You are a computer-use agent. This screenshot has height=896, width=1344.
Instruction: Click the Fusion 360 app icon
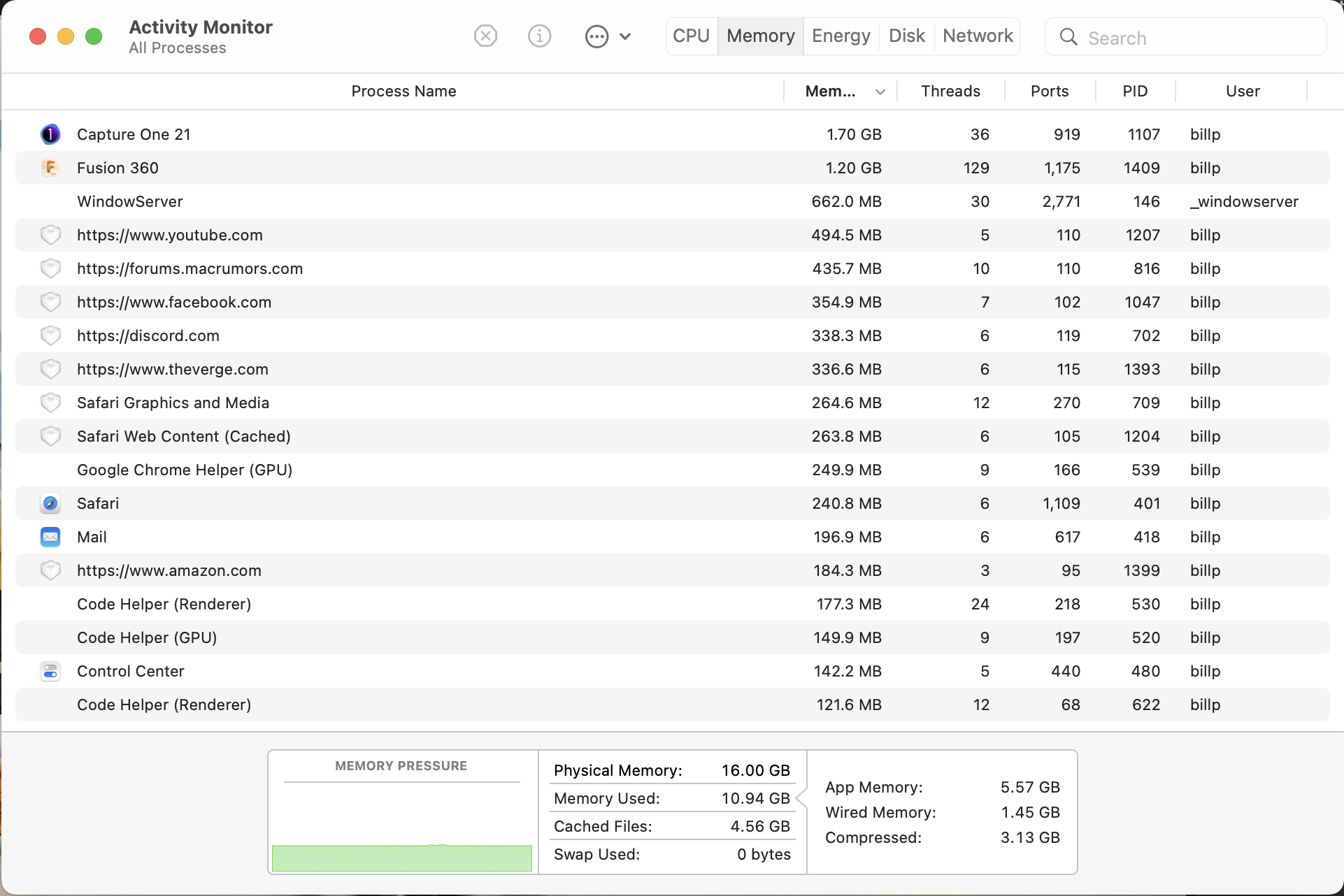coord(50,168)
